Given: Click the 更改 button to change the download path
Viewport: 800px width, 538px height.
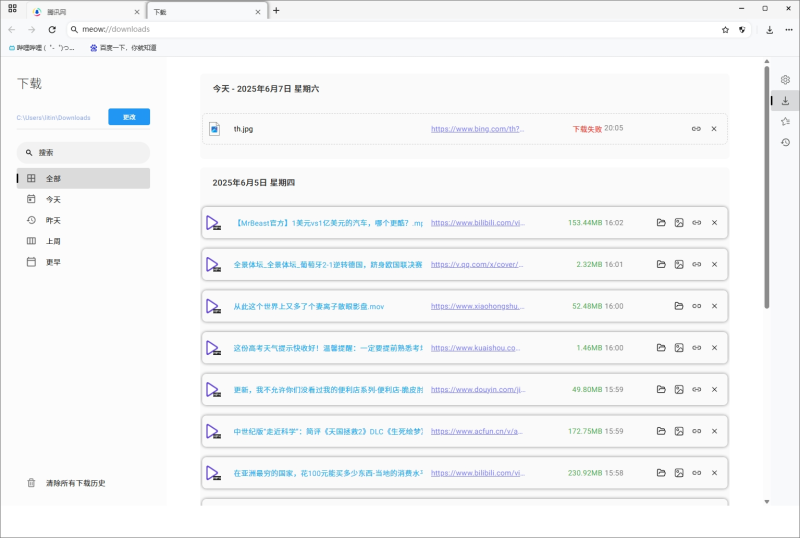Looking at the screenshot, I should (129, 117).
